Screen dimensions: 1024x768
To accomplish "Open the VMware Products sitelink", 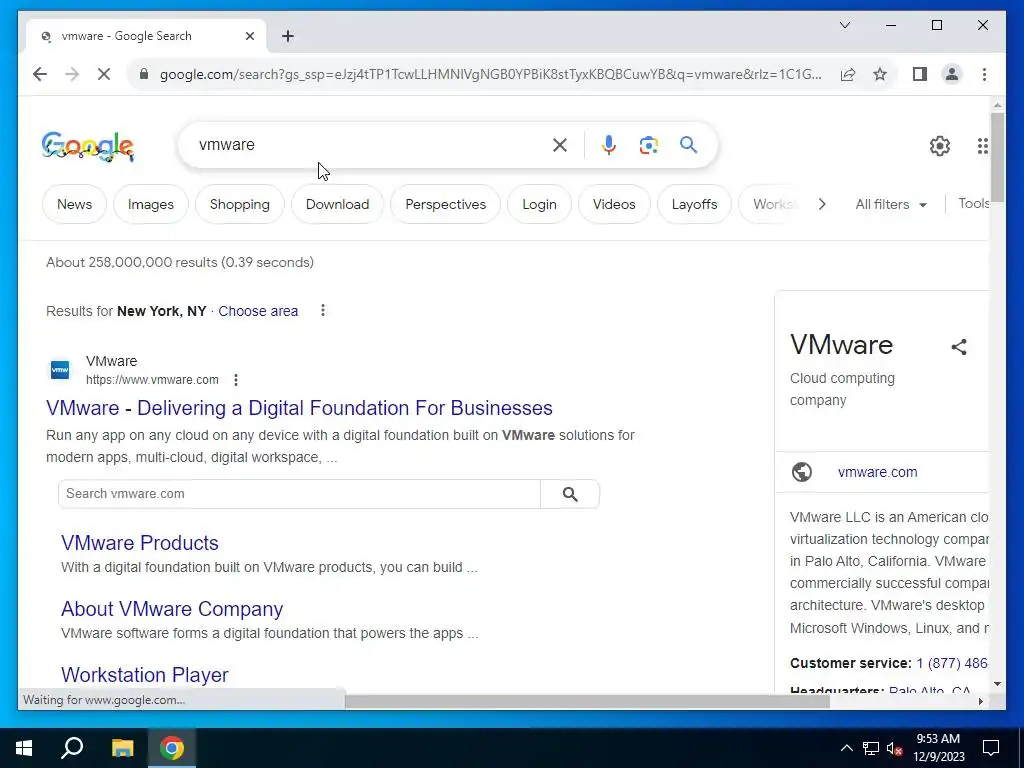I will tap(140, 543).
